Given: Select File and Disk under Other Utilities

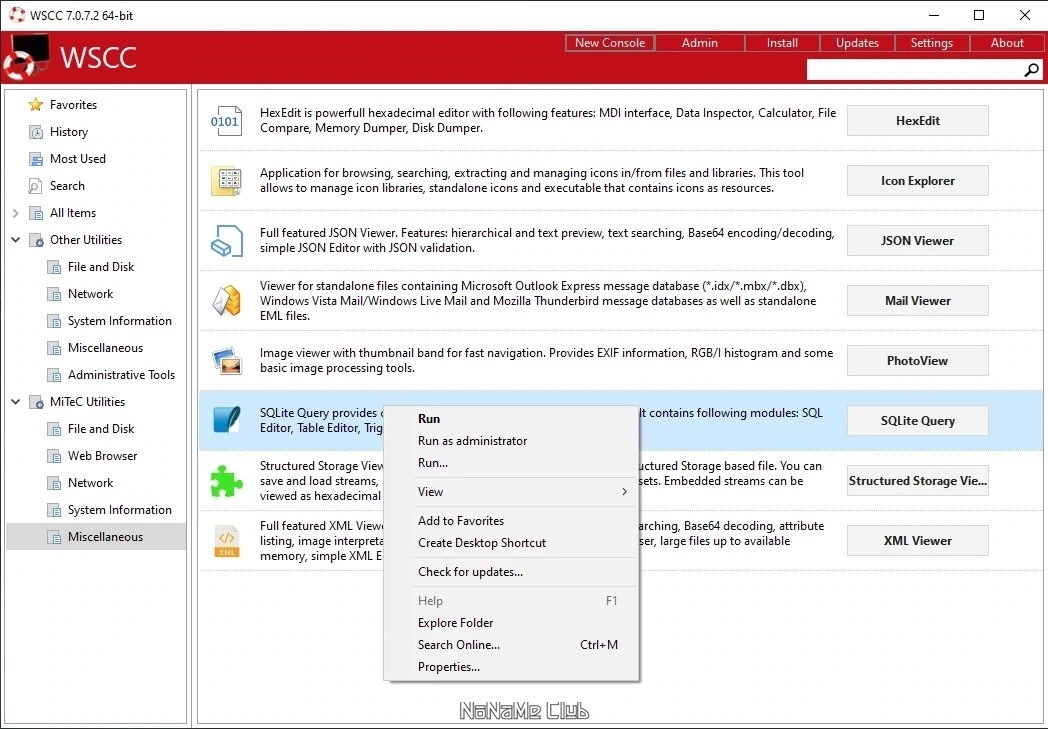Looking at the screenshot, I should [x=96, y=267].
